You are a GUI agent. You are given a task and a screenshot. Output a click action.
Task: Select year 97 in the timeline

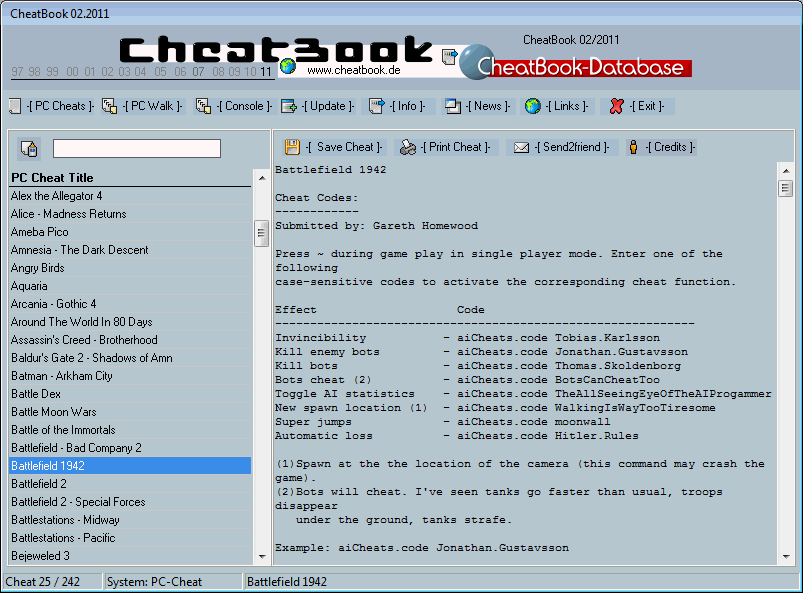point(17,72)
